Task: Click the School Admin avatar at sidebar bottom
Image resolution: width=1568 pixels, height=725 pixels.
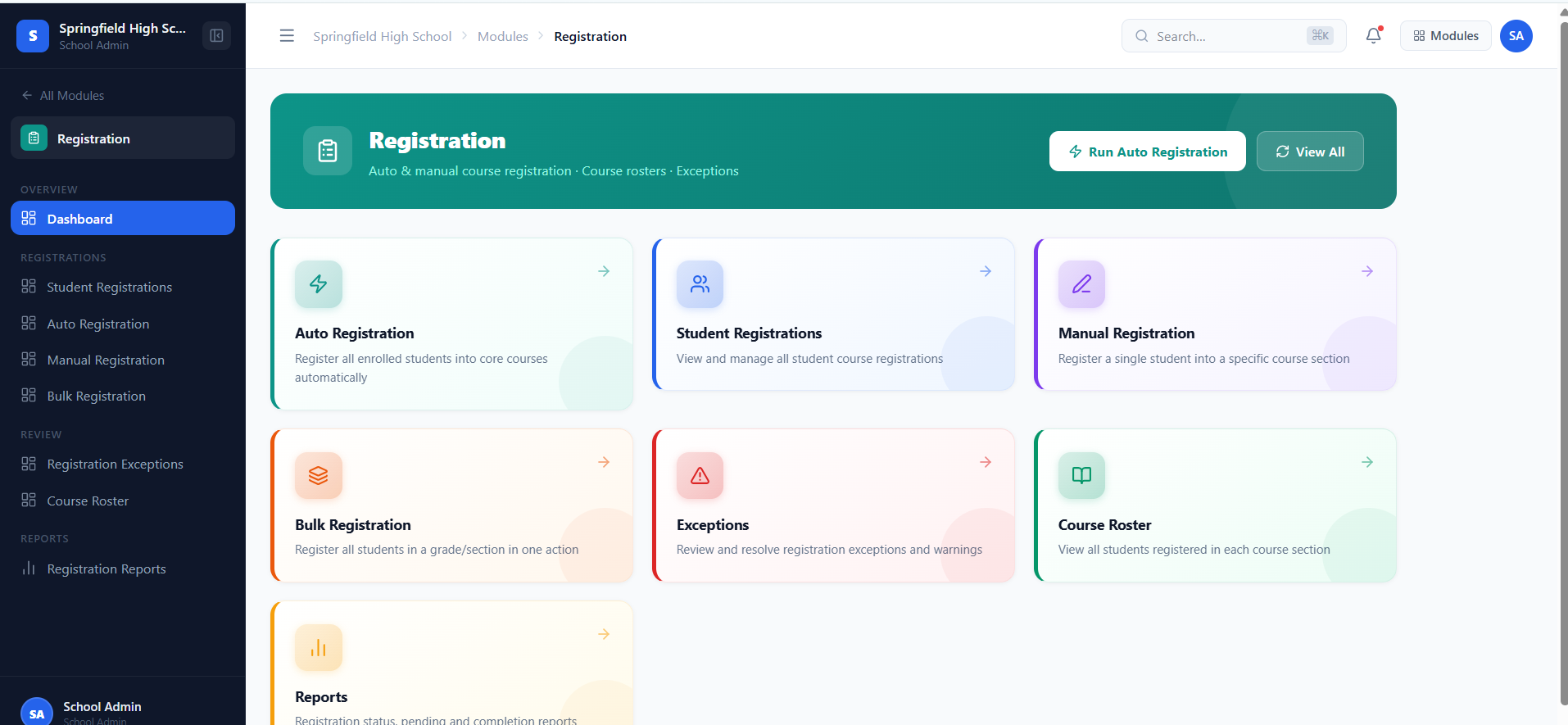Action: (37, 712)
